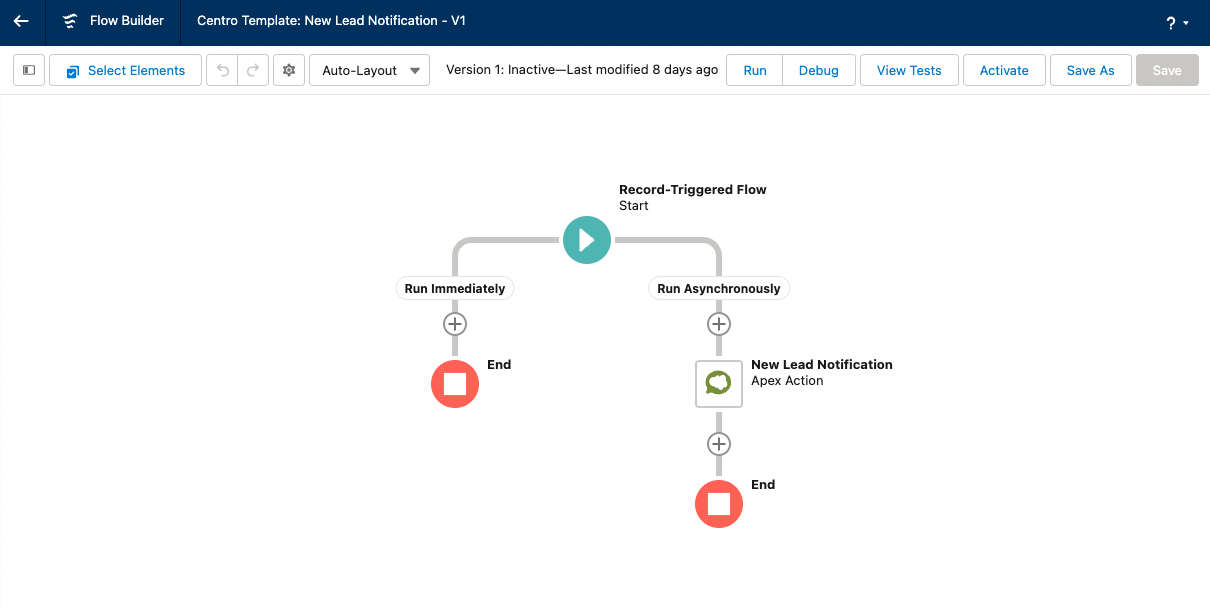Click the Run Asynchronously path label

pos(718,288)
